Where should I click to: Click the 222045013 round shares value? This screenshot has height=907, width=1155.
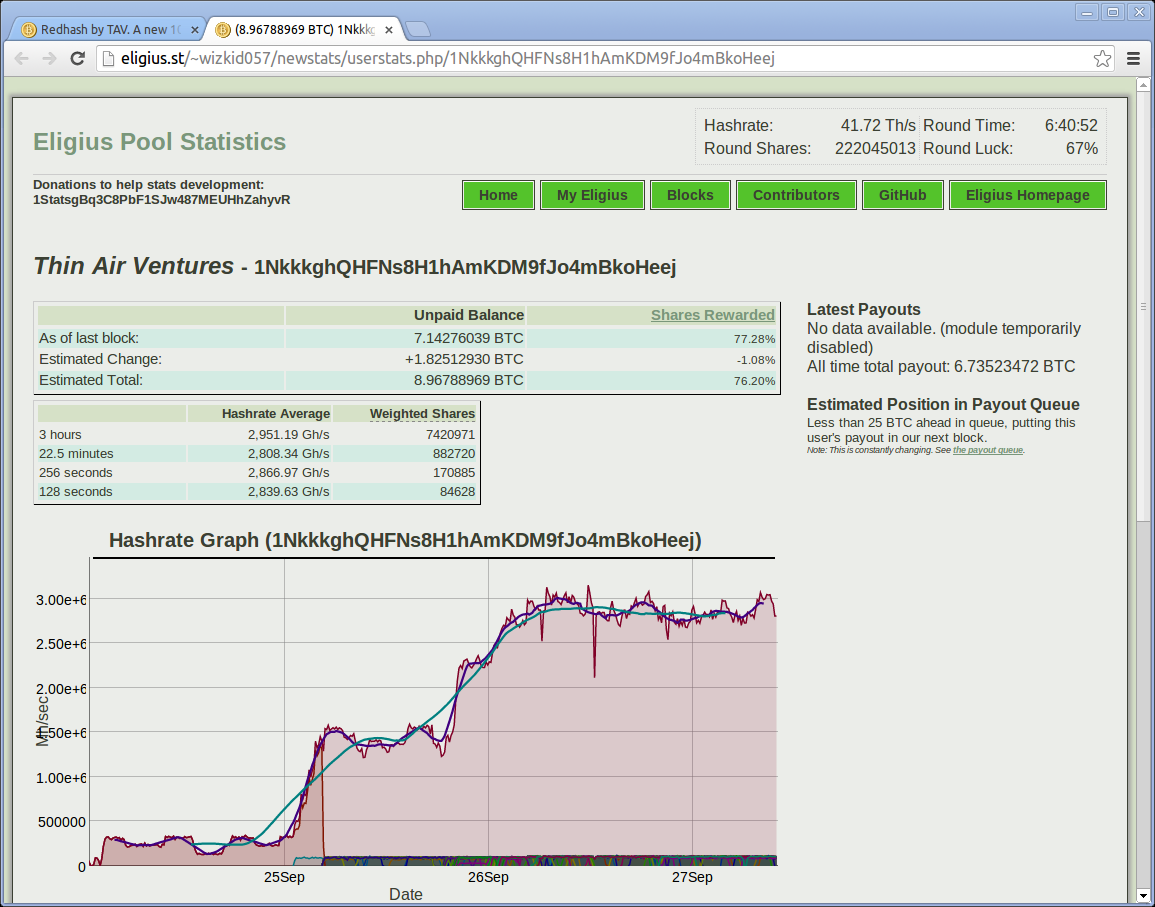click(x=875, y=148)
